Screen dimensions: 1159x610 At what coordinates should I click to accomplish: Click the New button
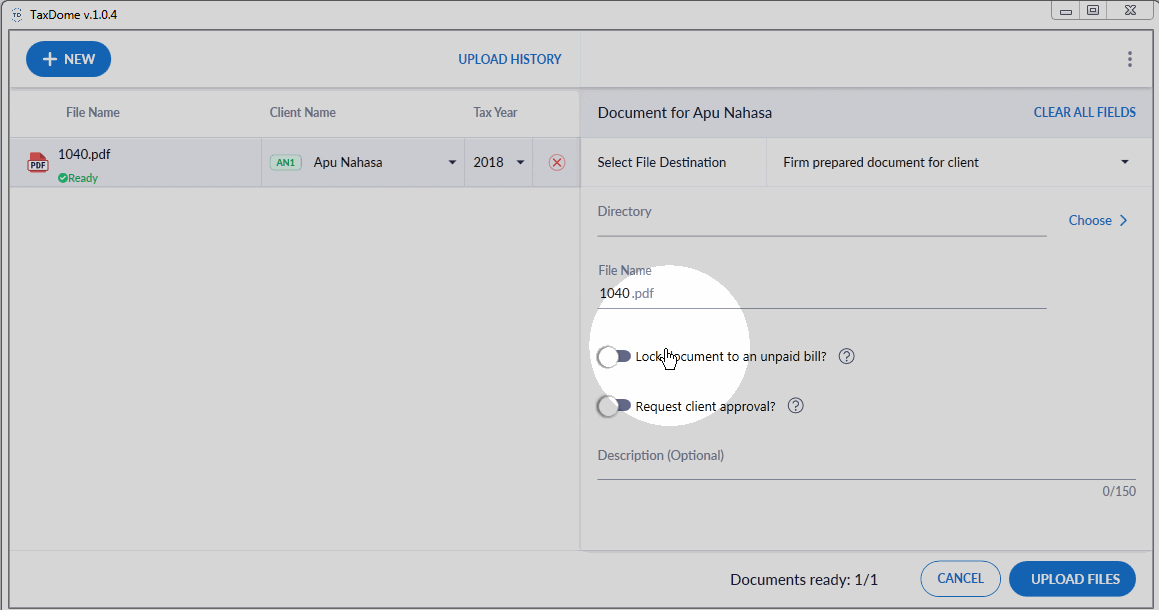coord(68,59)
